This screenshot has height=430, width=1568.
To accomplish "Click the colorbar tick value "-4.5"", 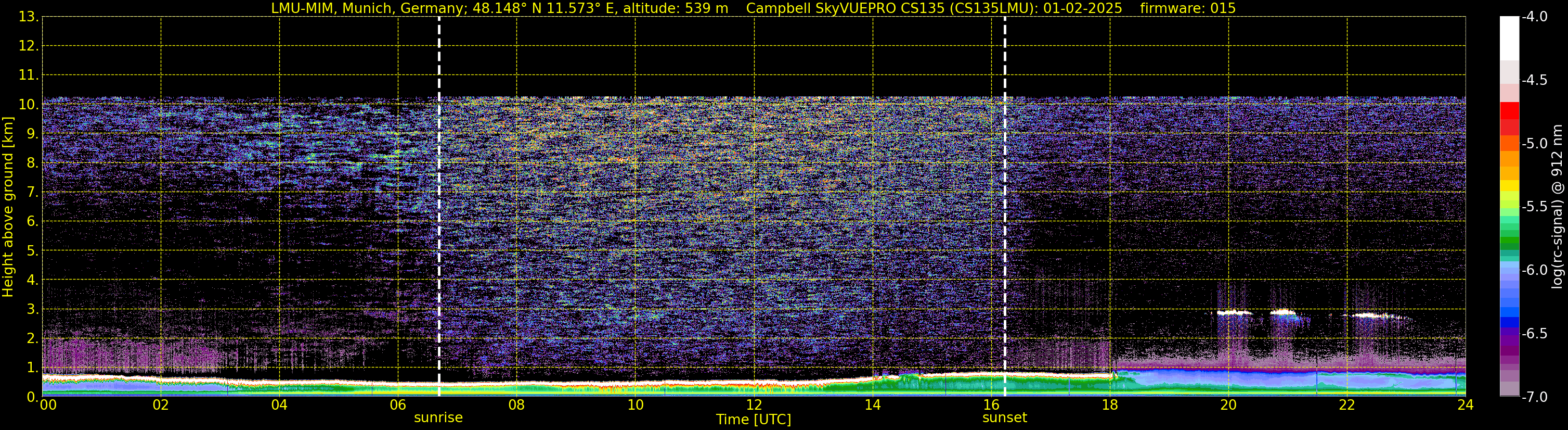I will click(x=1534, y=80).
